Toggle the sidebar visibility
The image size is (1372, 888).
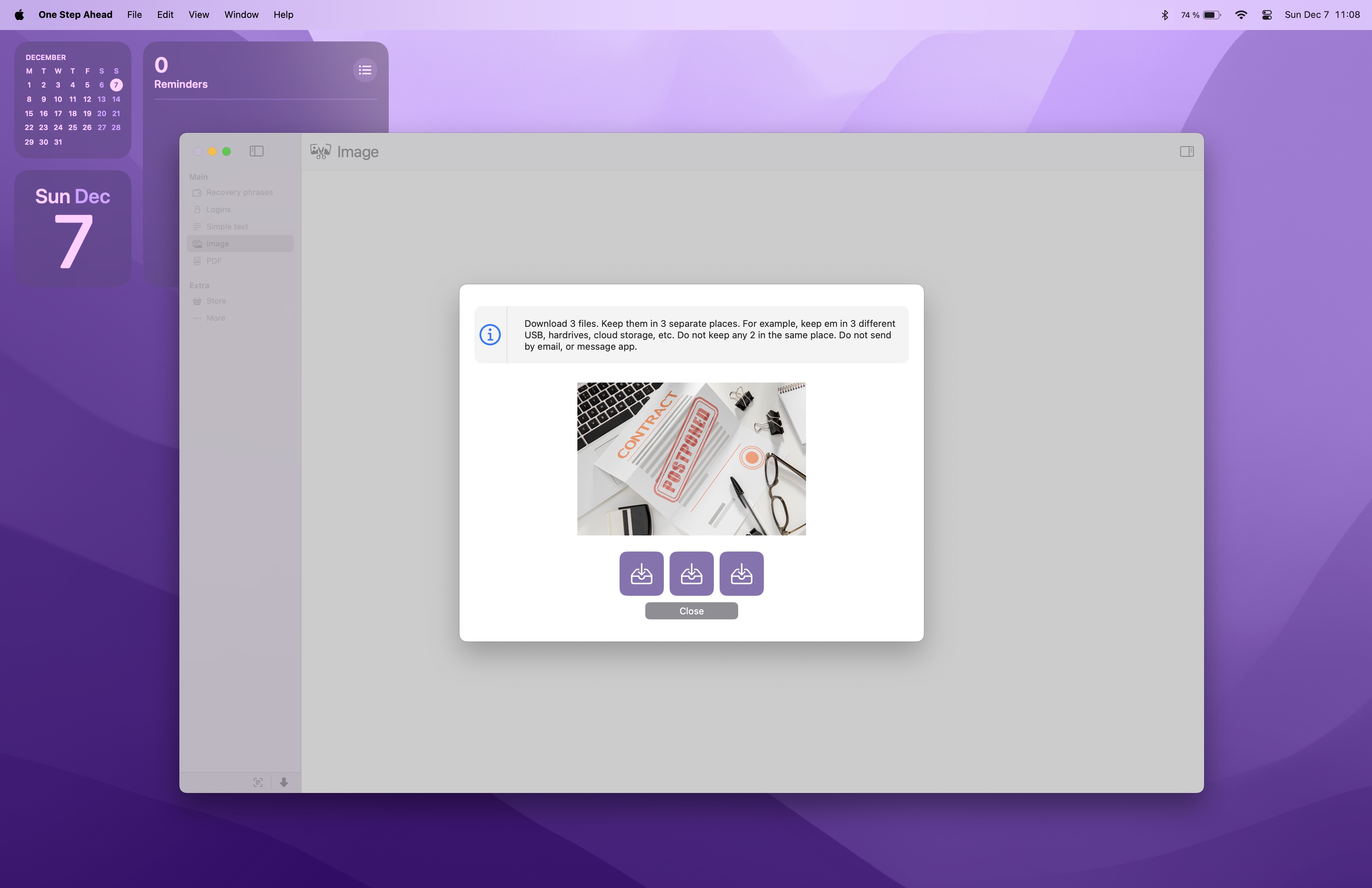click(x=256, y=151)
